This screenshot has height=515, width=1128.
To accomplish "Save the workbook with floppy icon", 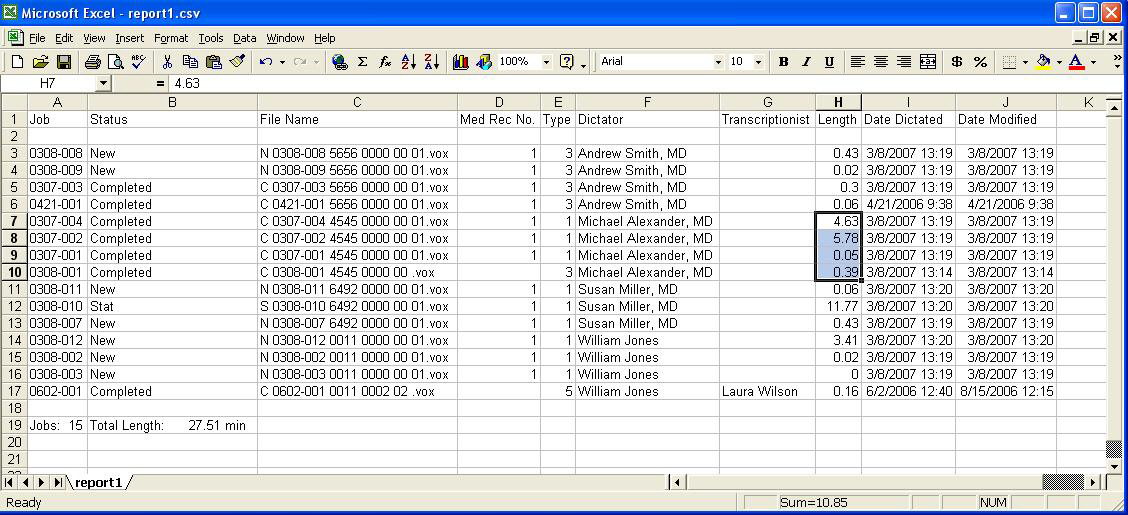I will click(63, 62).
